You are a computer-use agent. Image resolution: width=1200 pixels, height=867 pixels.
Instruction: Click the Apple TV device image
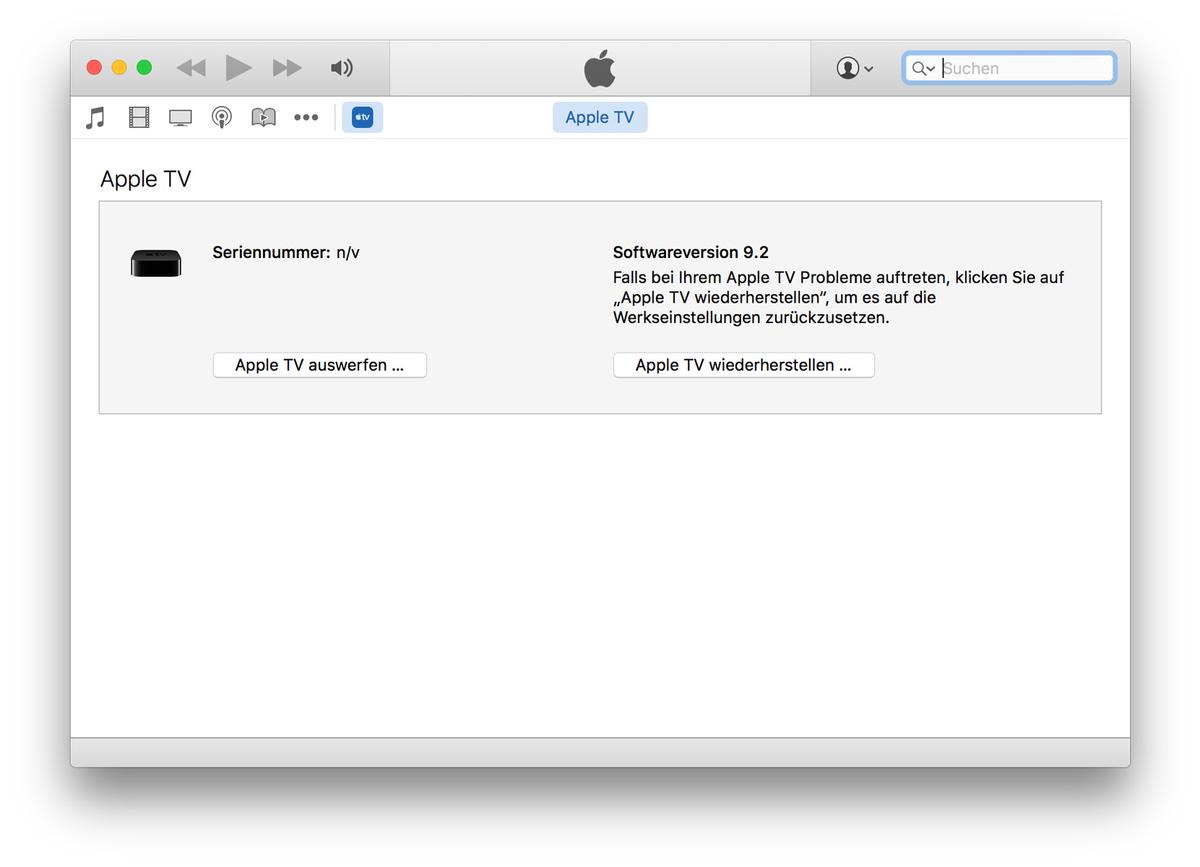(x=156, y=263)
